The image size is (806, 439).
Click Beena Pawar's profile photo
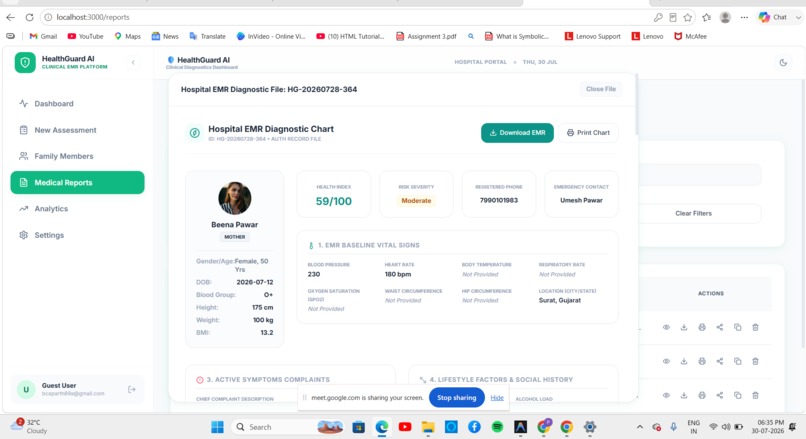click(x=234, y=198)
